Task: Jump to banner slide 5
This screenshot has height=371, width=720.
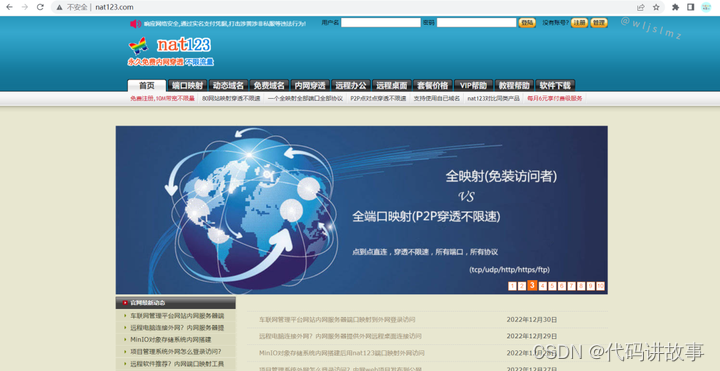Action: click(552, 287)
